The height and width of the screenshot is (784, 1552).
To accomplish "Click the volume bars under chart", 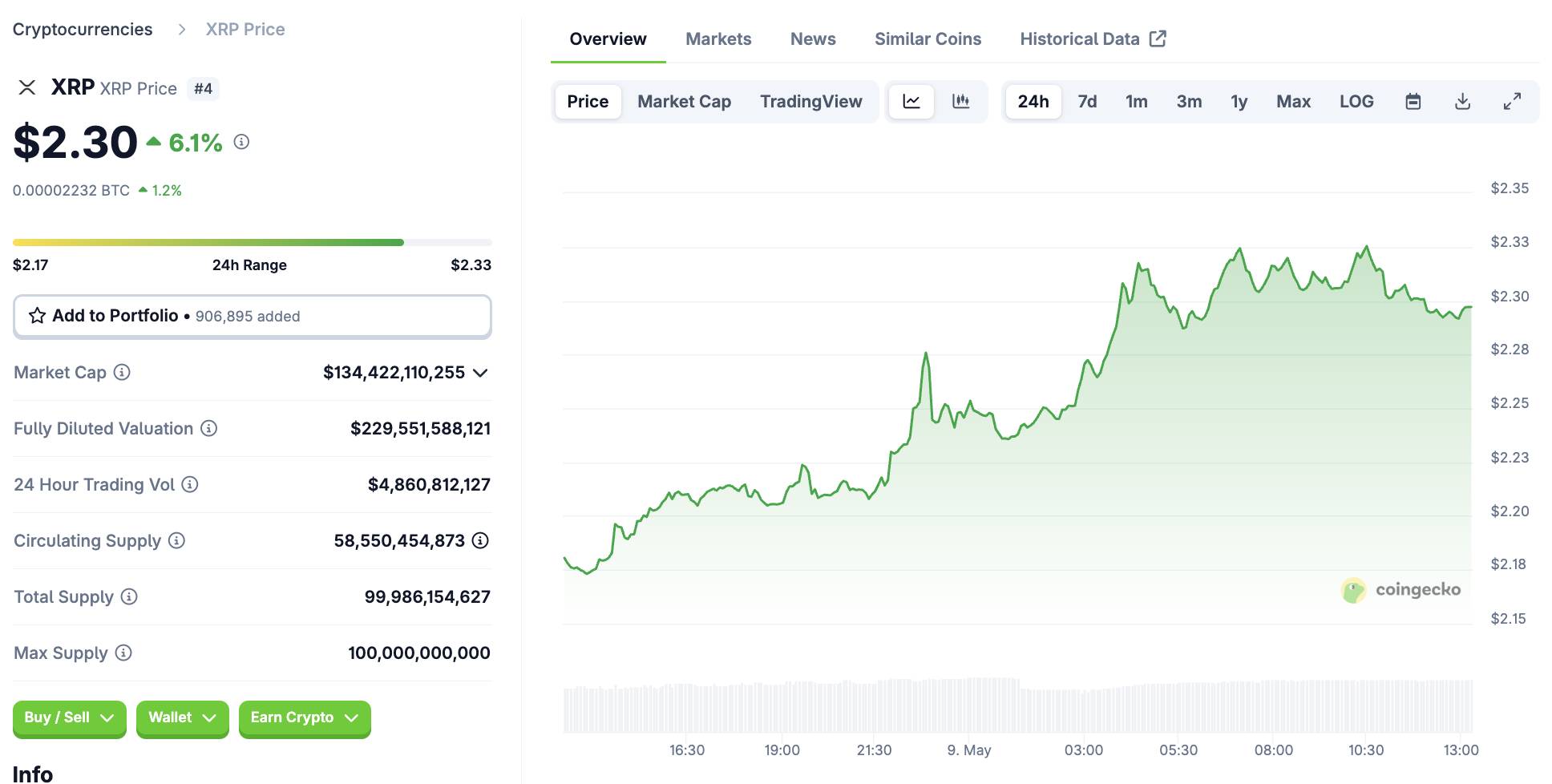I will point(1018,705).
